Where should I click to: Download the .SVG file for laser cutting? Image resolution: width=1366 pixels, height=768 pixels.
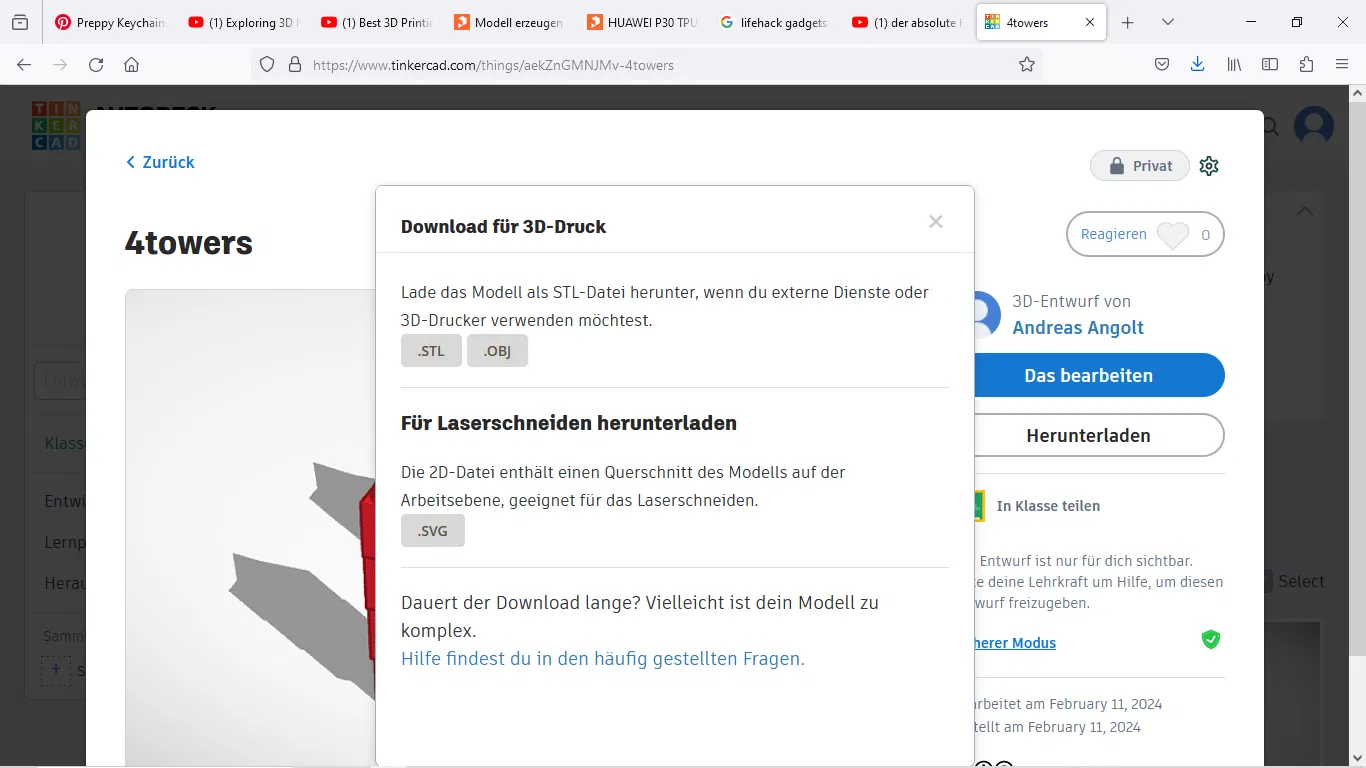point(433,531)
